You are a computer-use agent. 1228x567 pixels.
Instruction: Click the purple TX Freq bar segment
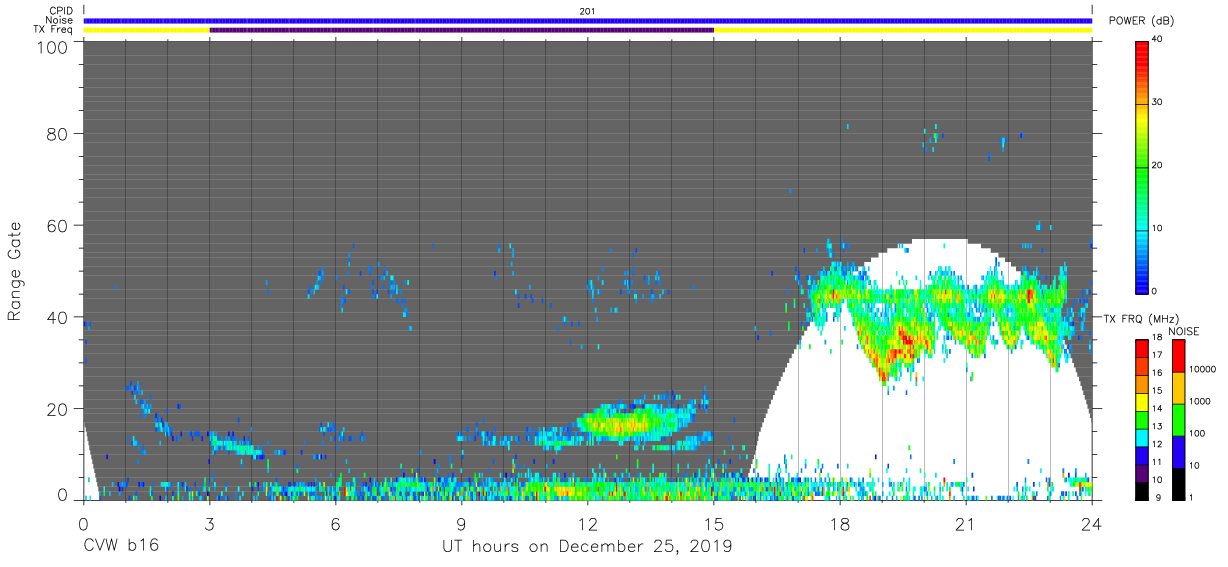coord(462,30)
